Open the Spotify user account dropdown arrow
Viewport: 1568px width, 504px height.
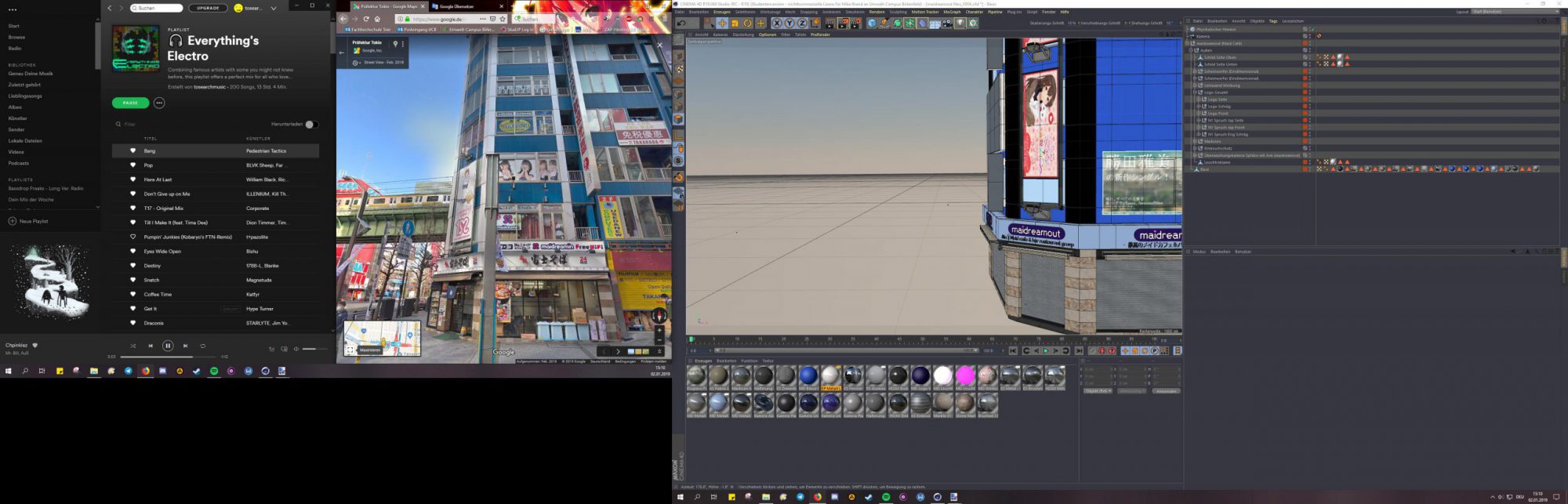[x=273, y=9]
